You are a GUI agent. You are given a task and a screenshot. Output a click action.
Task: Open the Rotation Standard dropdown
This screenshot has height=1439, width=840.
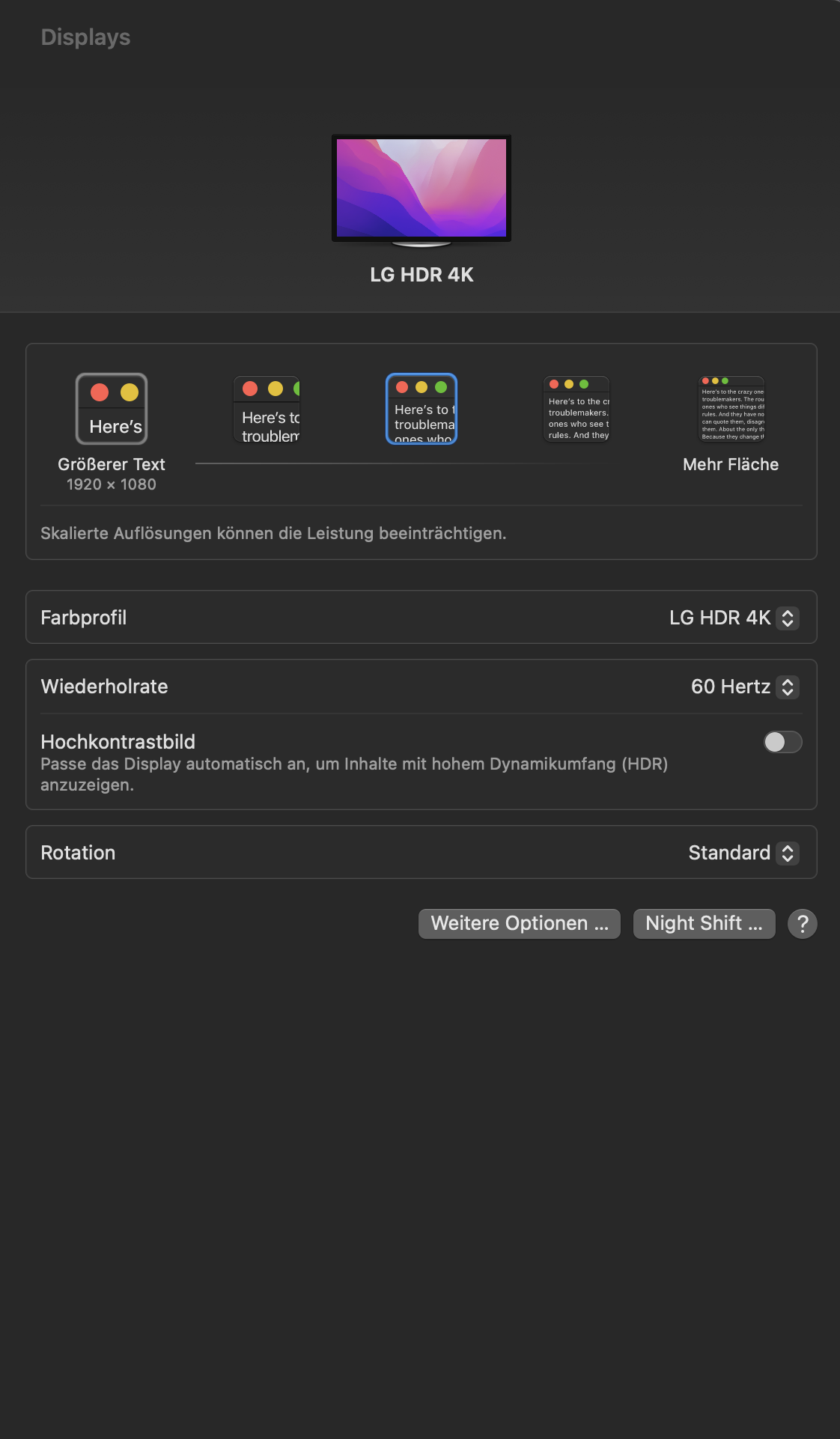743,853
